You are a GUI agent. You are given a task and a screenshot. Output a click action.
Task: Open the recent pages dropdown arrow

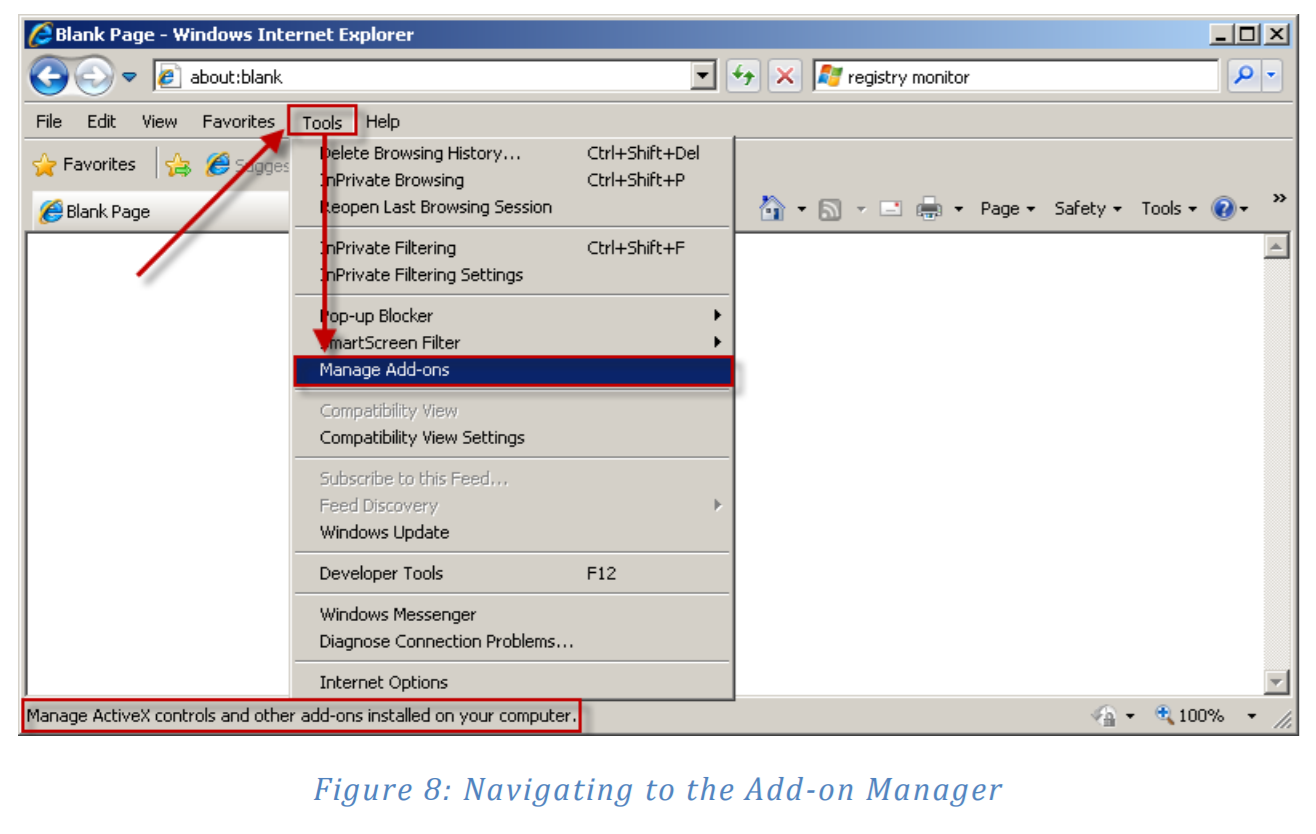130,77
